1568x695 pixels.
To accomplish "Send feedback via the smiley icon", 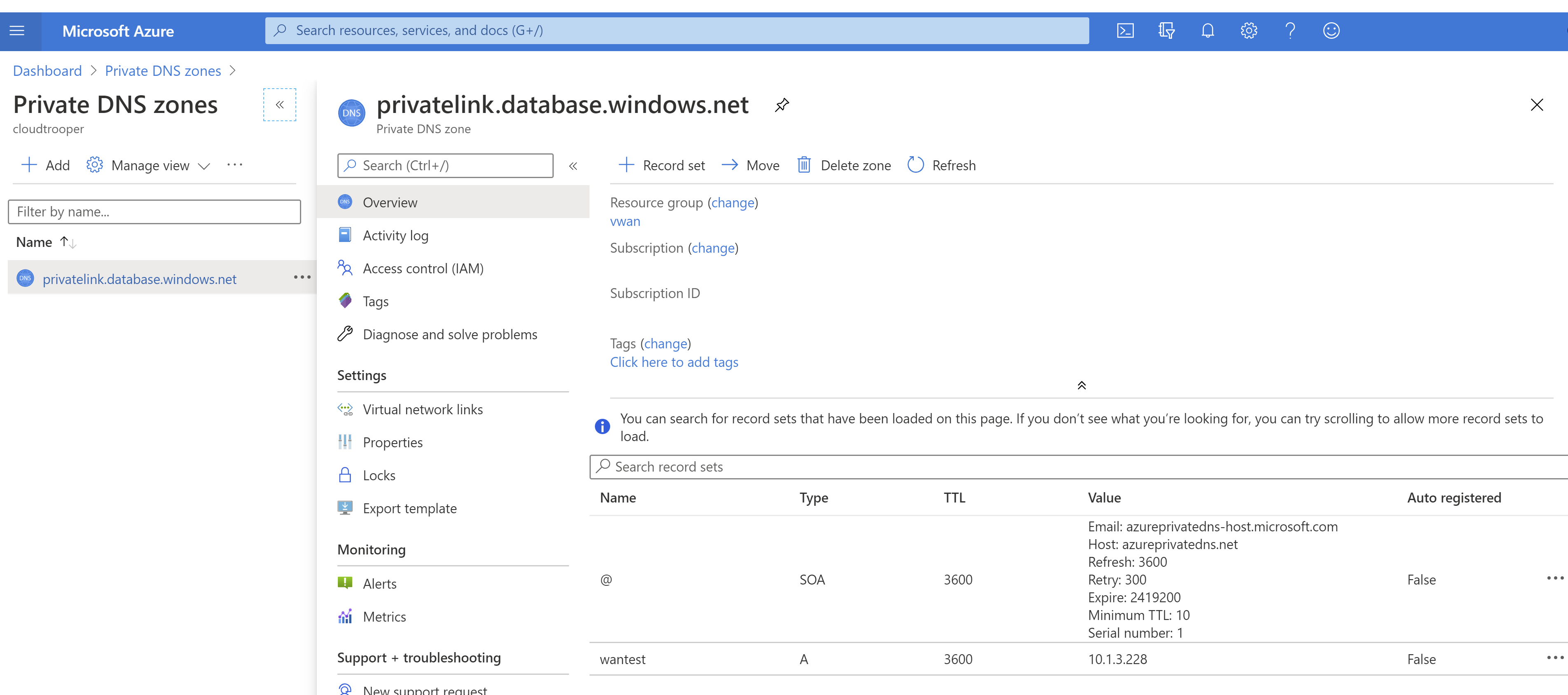I will coord(1331,31).
